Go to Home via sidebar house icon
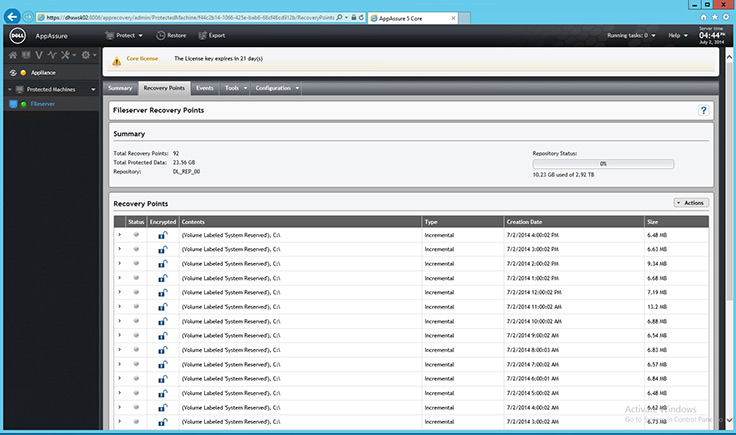The height and width of the screenshot is (435, 736). (x=13, y=55)
